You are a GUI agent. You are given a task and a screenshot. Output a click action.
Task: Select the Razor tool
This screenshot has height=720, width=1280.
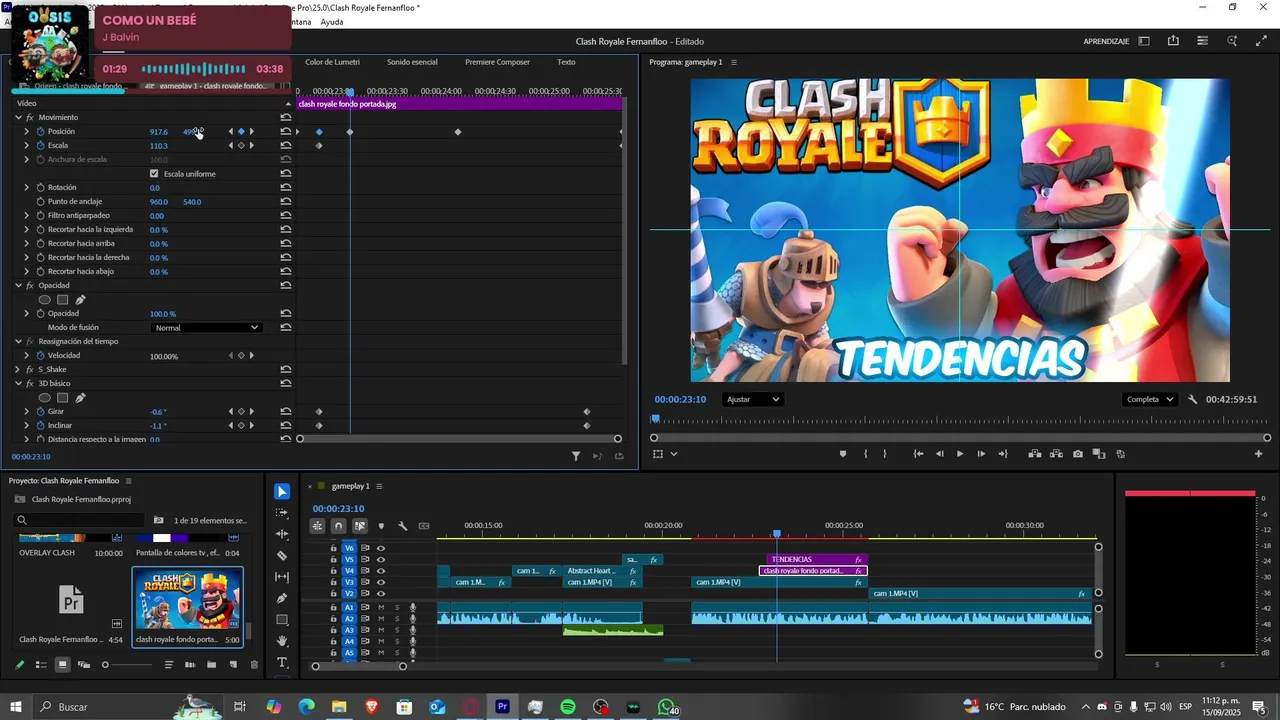tap(282, 555)
